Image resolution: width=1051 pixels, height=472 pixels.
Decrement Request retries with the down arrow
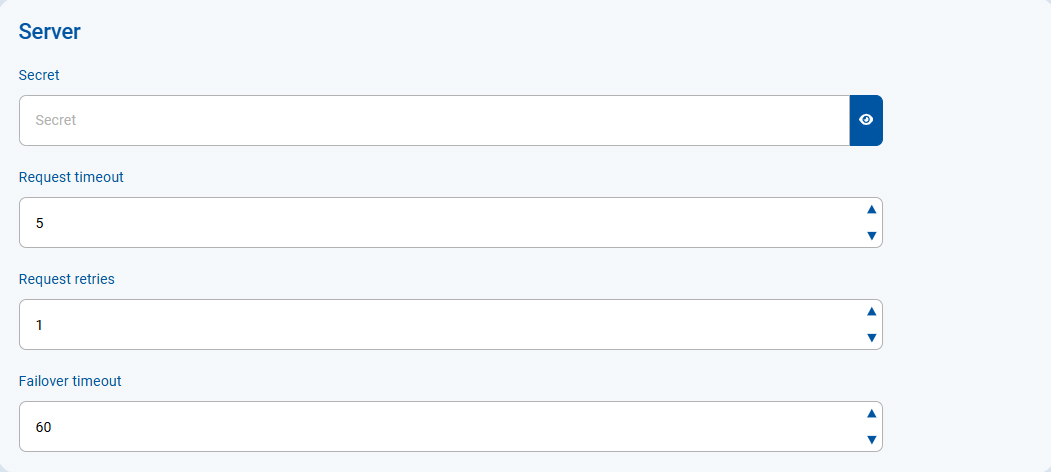tap(871, 338)
